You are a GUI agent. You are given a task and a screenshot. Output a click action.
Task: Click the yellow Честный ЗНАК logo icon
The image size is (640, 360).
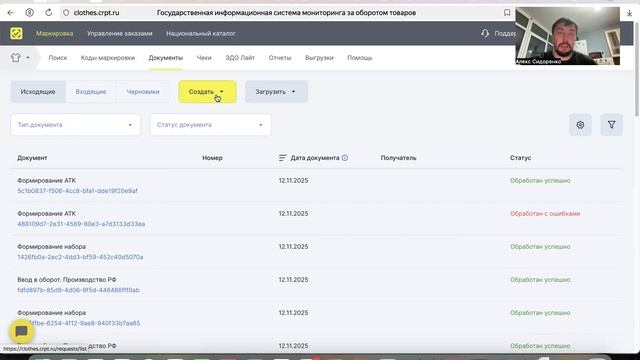(16, 33)
